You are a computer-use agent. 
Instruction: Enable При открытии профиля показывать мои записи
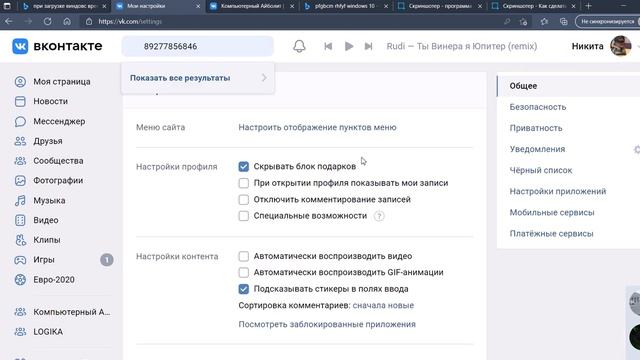[x=244, y=183]
